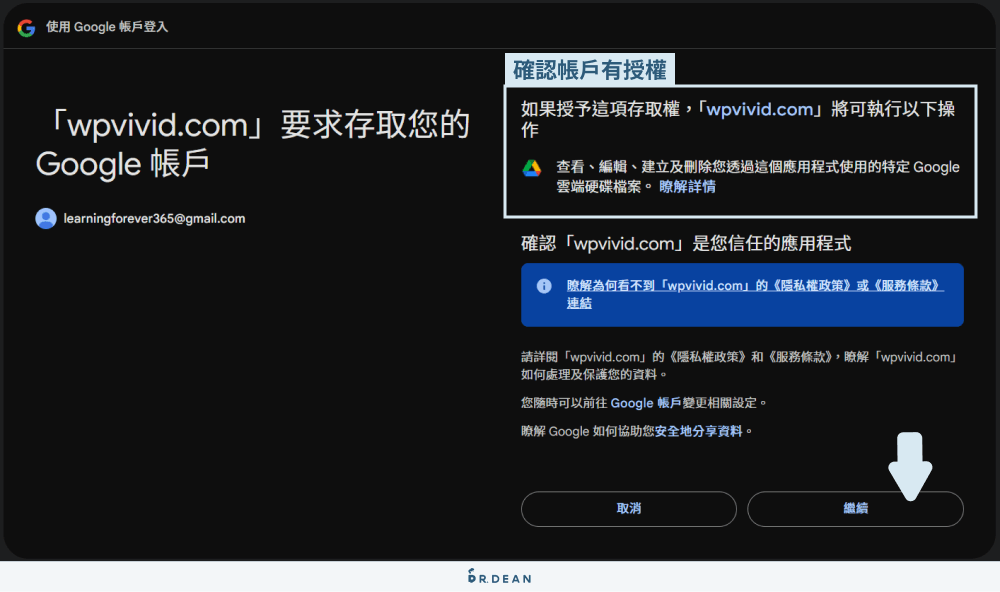Click the white arrow graphic above 繼續

(910, 465)
